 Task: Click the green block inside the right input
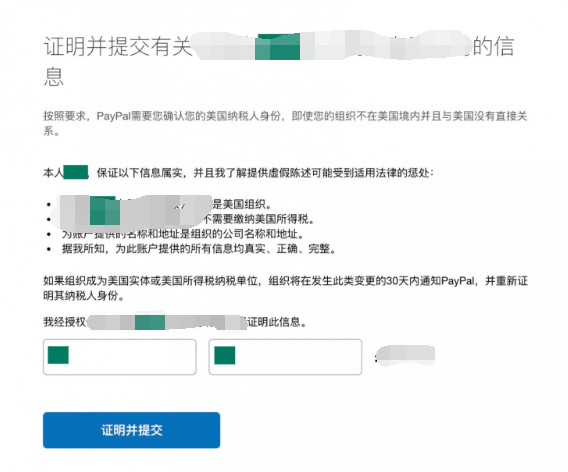[x=225, y=355]
